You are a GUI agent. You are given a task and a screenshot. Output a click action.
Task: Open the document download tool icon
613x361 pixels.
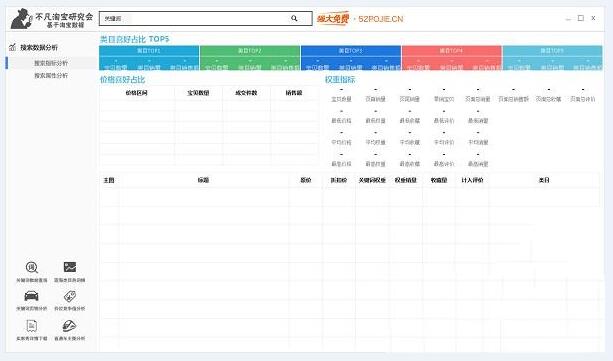click(x=32, y=326)
